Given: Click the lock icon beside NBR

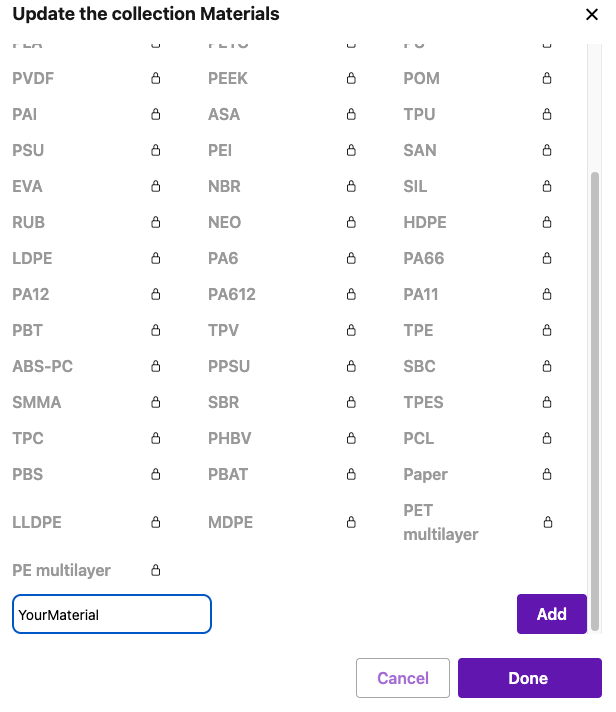Looking at the screenshot, I should tap(351, 186).
